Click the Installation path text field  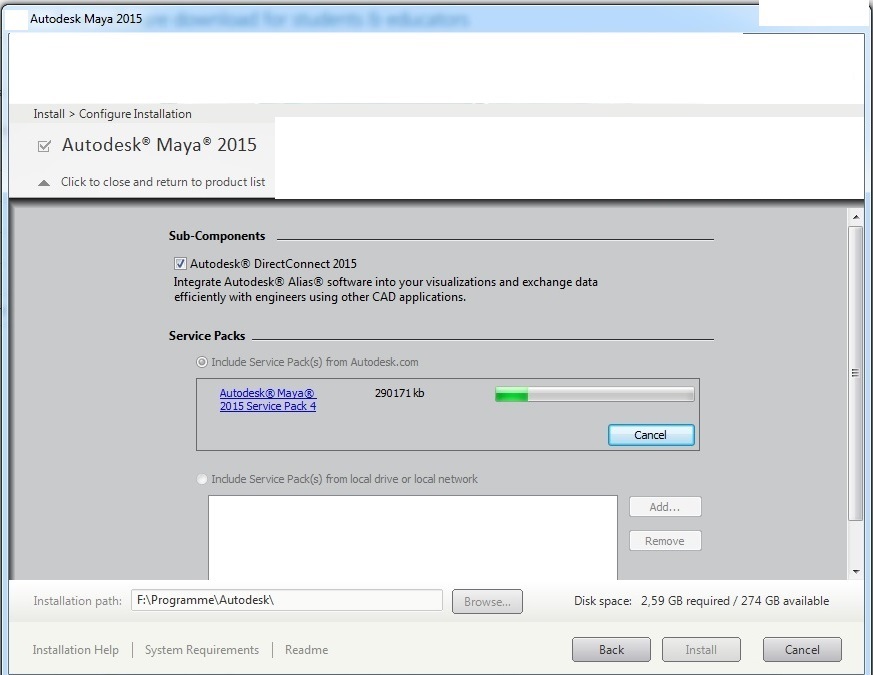coord(287,600)
